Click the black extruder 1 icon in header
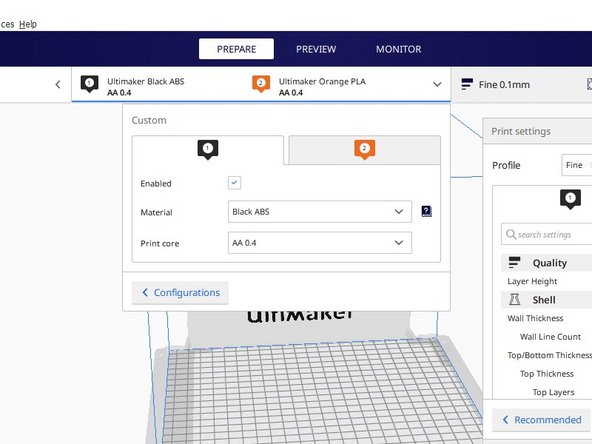 coord(89,84)
